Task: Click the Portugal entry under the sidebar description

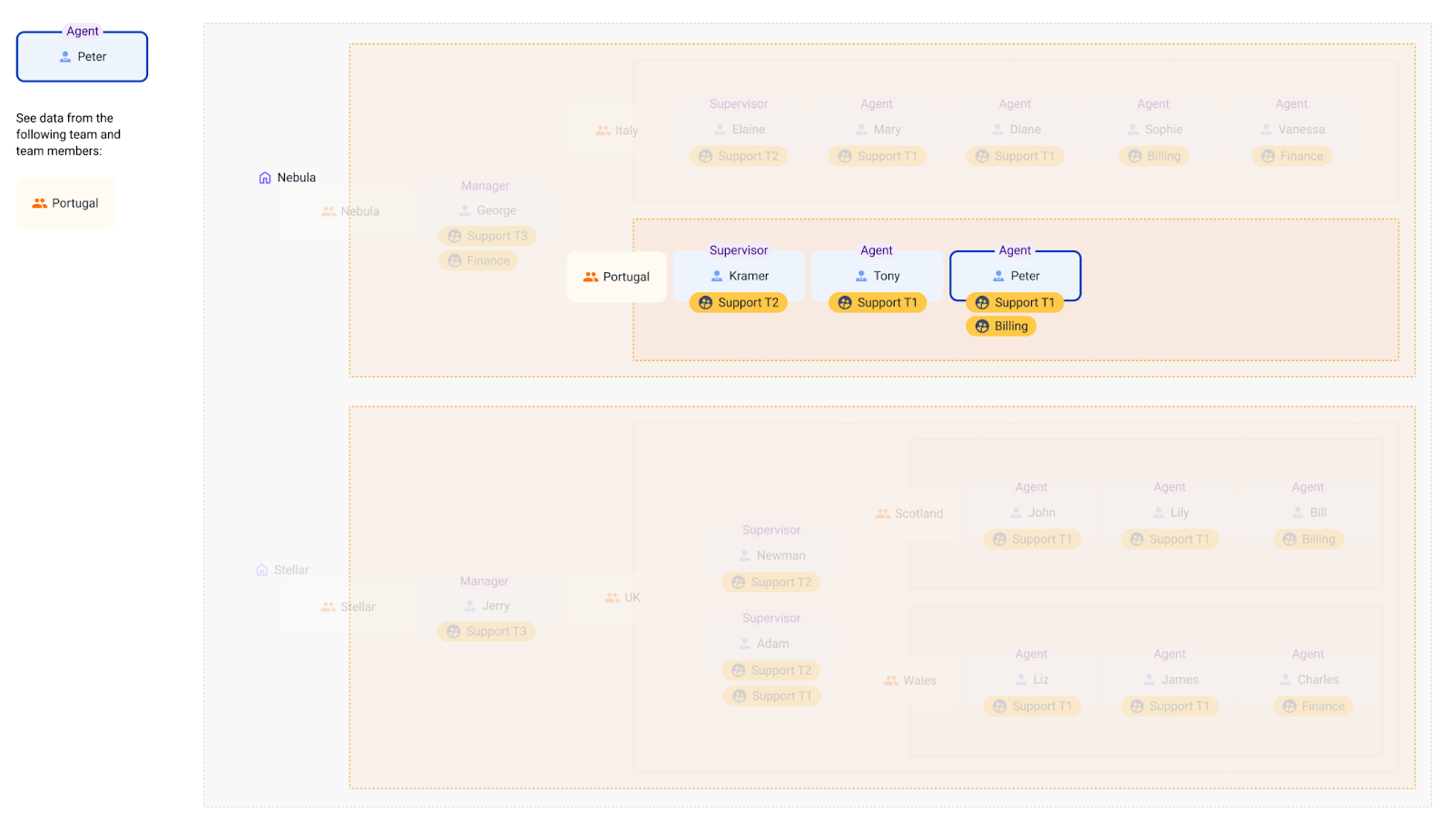Action: 65,202
